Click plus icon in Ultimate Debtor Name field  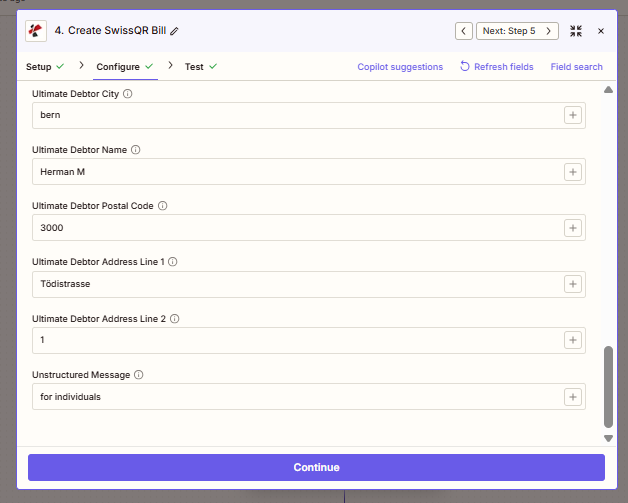pos(573,172)
